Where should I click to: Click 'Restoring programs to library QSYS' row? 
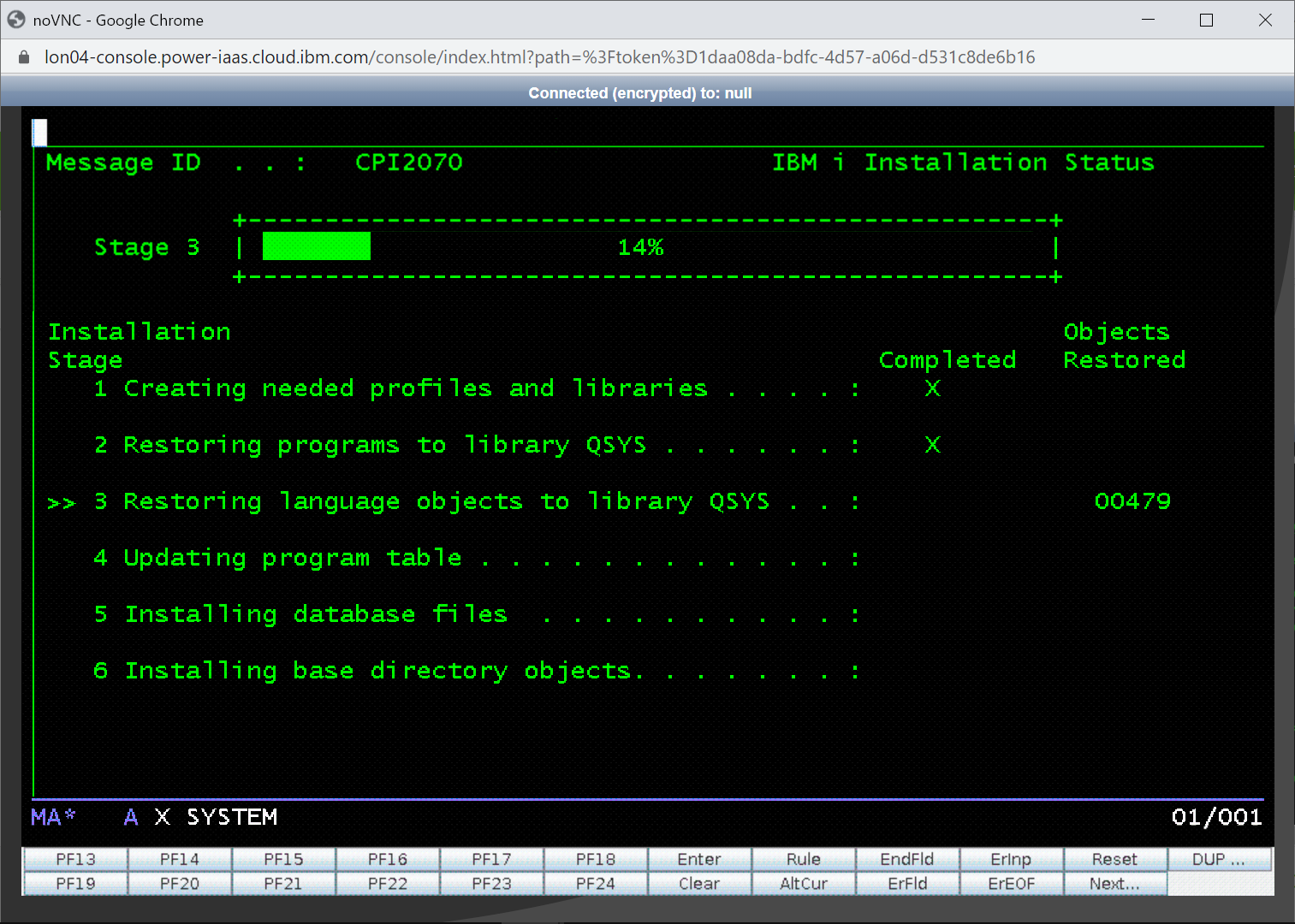[477, 445]
